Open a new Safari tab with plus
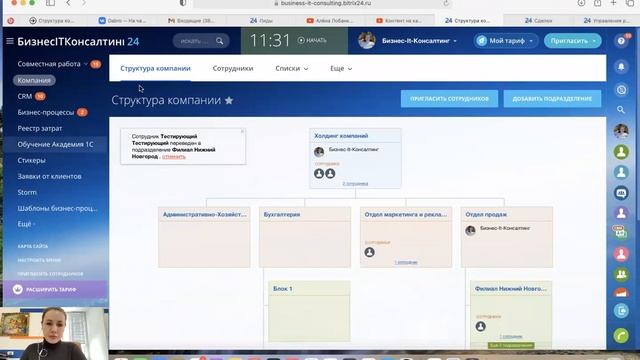The height and width of the screenshot is (360, 640). tap(613, 3)
